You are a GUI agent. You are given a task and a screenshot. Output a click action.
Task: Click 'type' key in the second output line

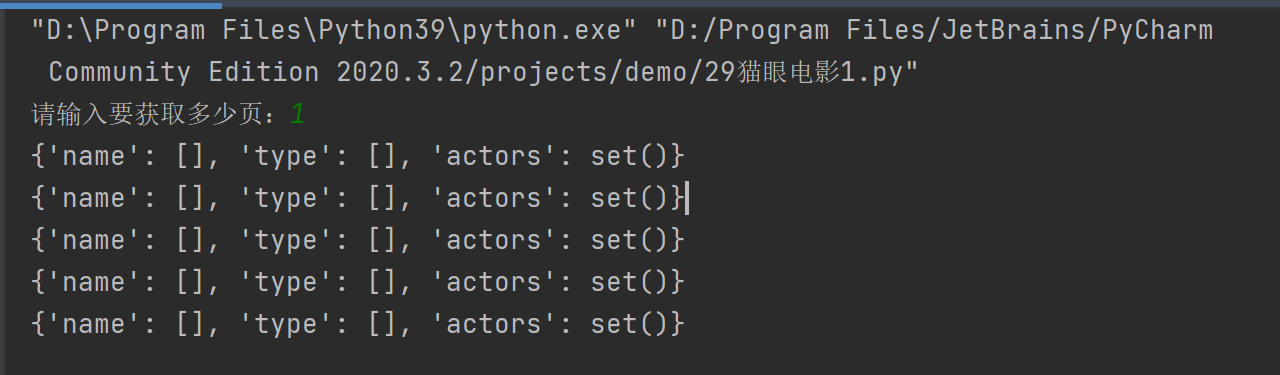pyautogui.click(x=288, y=198)
